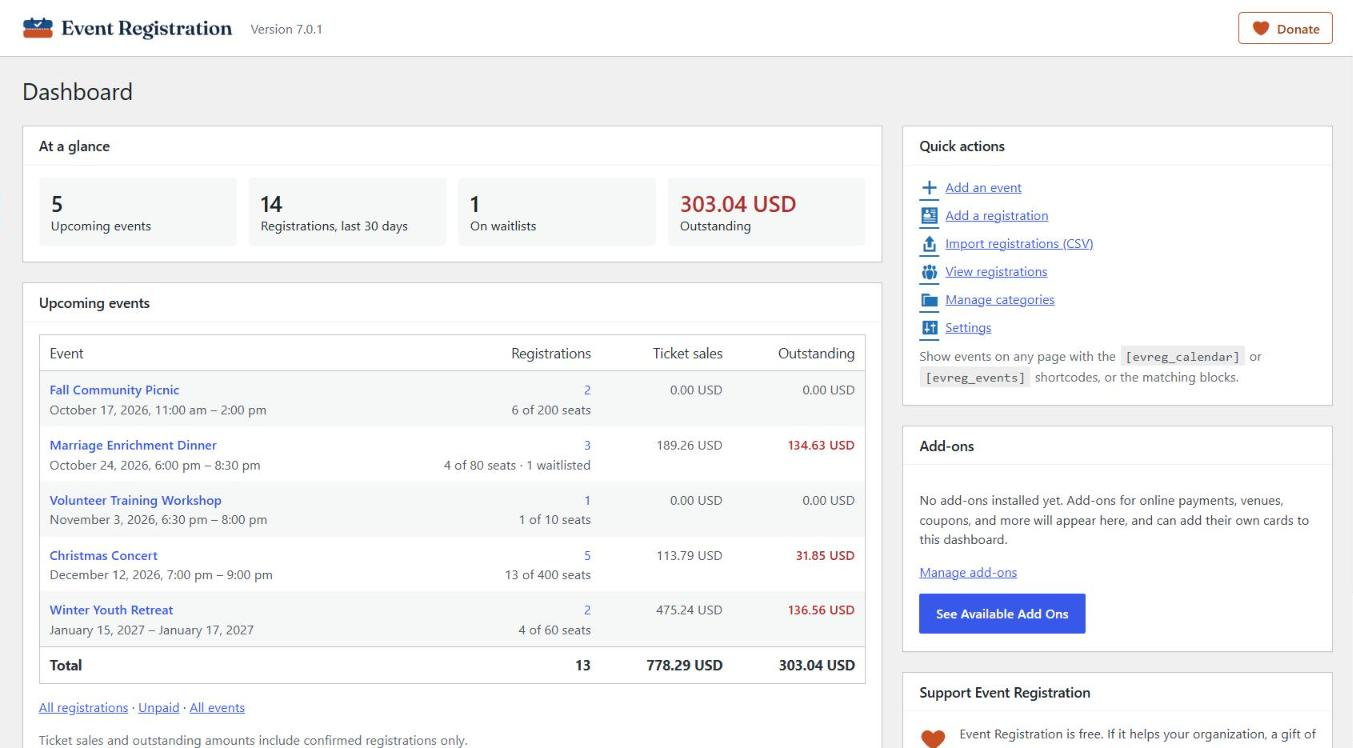Click See Available Add Ons button
1353x748 pixels.
point(1002,614)
